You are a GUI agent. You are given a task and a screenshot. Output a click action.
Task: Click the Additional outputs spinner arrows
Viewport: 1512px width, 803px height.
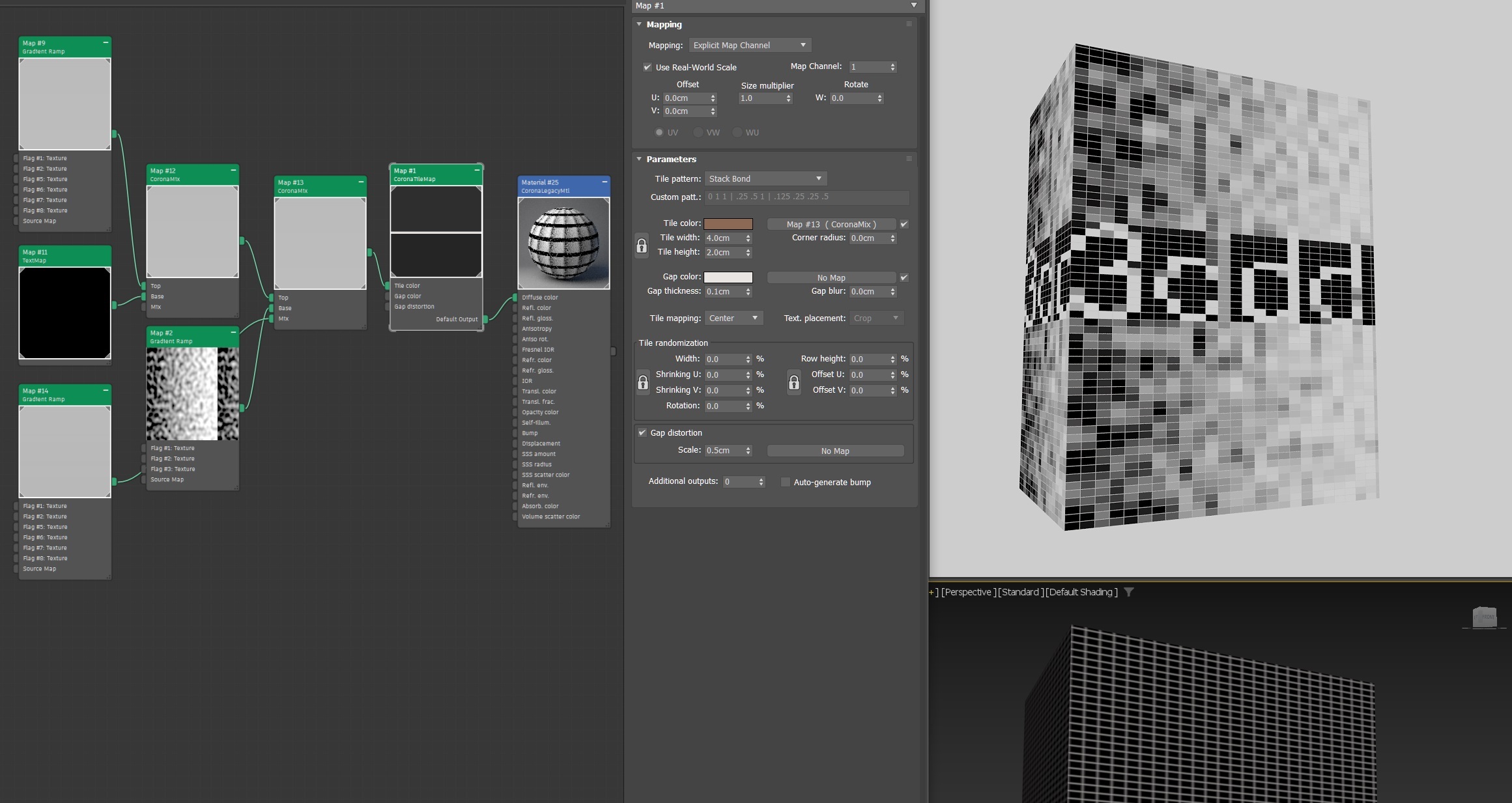pyautogui.click(x=761, y=482)
